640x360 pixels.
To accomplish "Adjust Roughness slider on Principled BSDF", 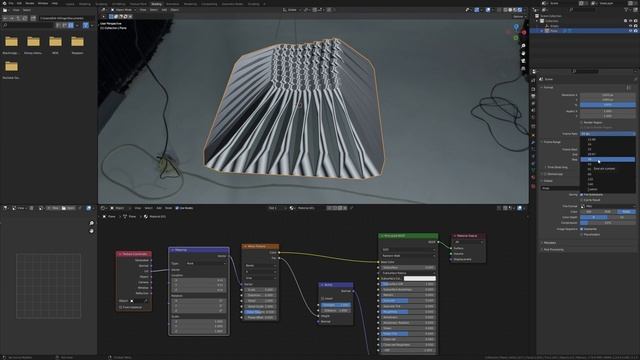I will [x=407, y=311].
